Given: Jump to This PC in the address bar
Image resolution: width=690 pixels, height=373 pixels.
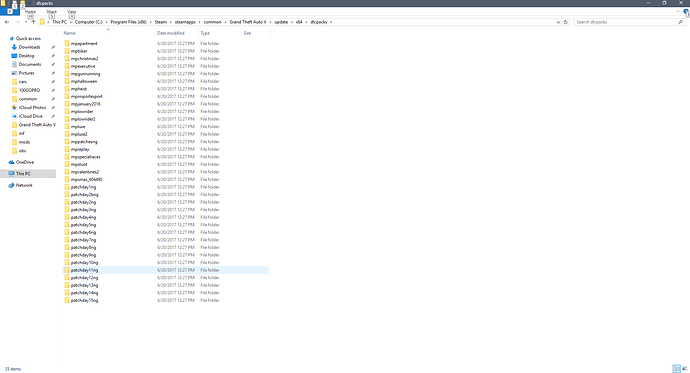Looking at the screenshot, I should (59, 22).
